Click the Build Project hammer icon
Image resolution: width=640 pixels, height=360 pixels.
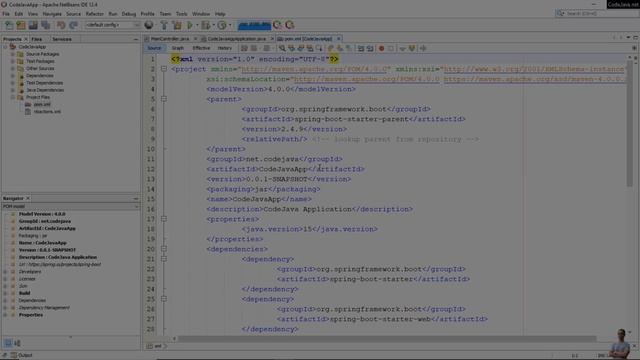tap(164, 25)
